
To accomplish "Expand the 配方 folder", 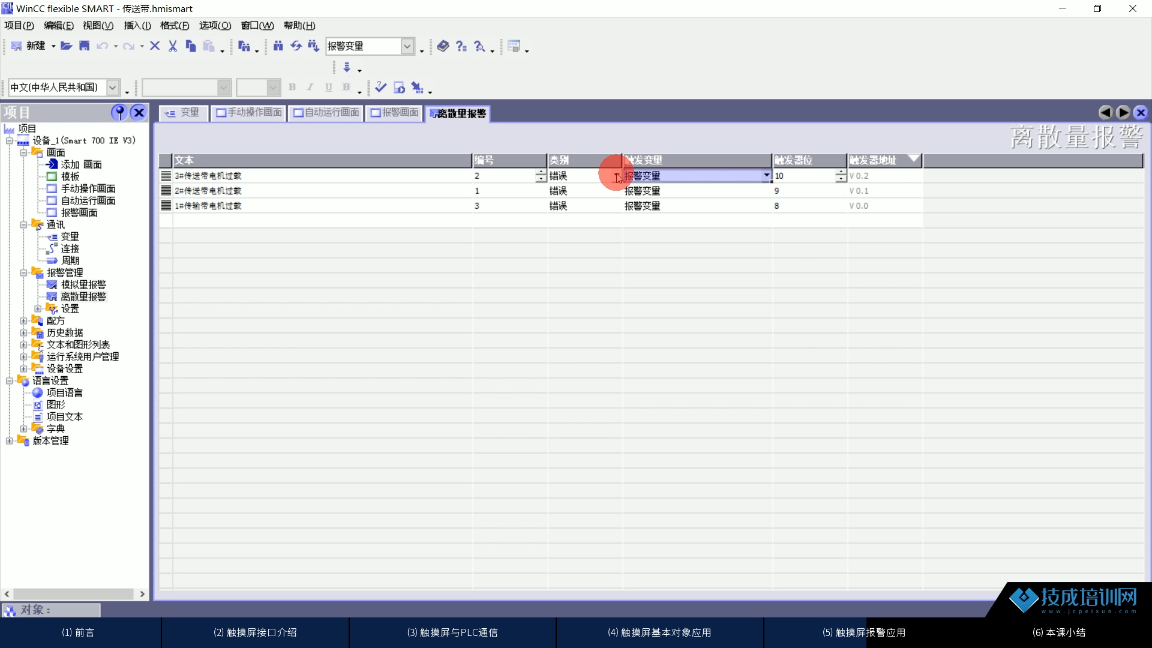I will pos(24,320).
